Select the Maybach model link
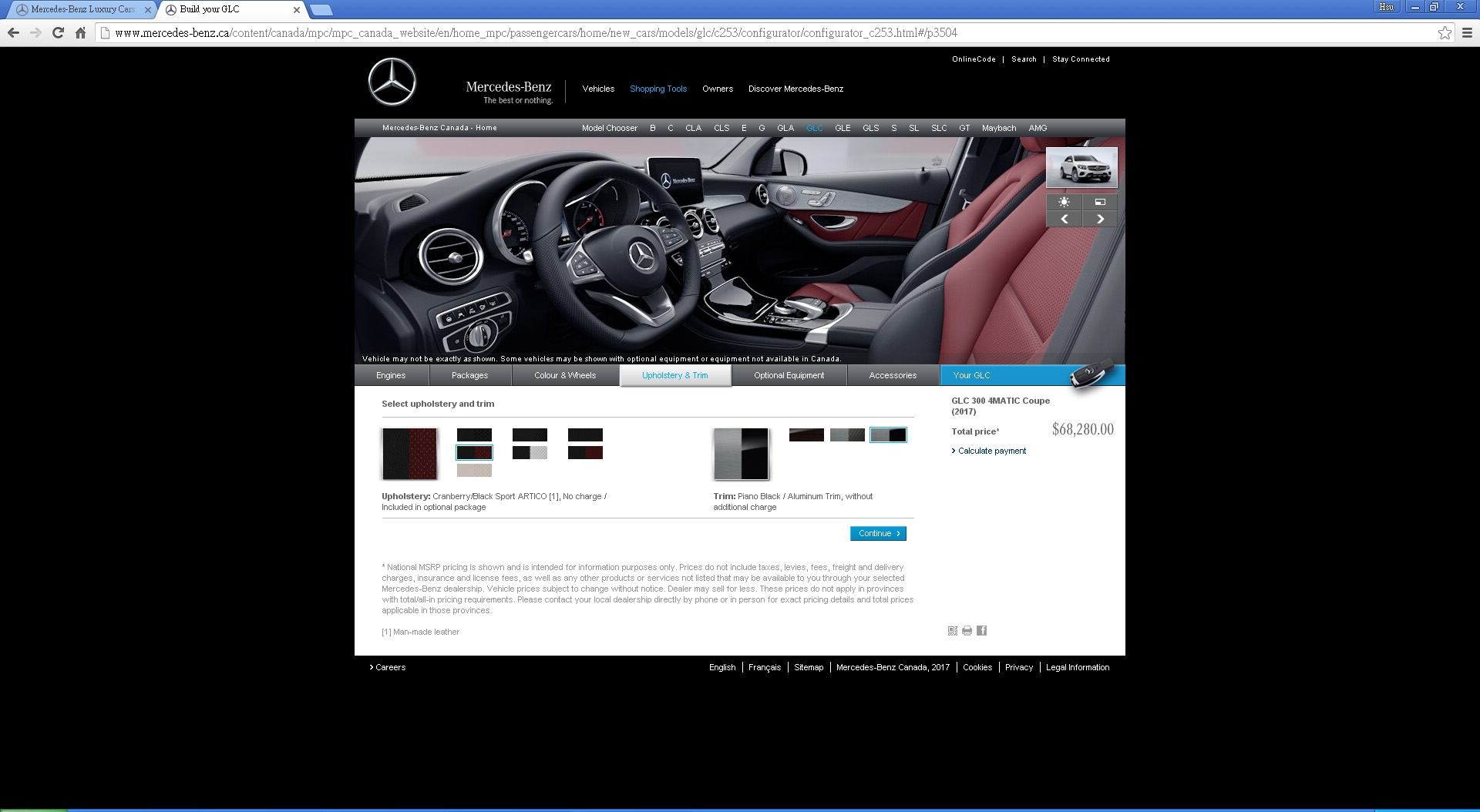 click(999, 128)
